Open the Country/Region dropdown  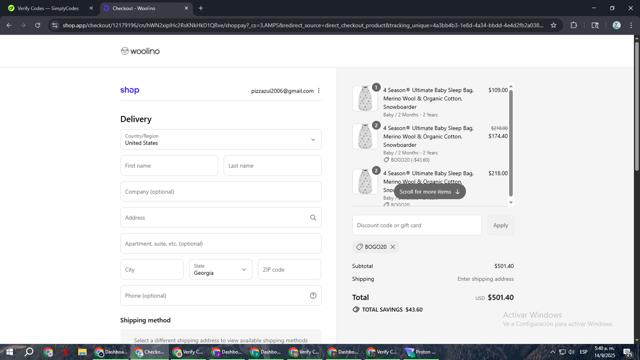(x=221, y=140)
